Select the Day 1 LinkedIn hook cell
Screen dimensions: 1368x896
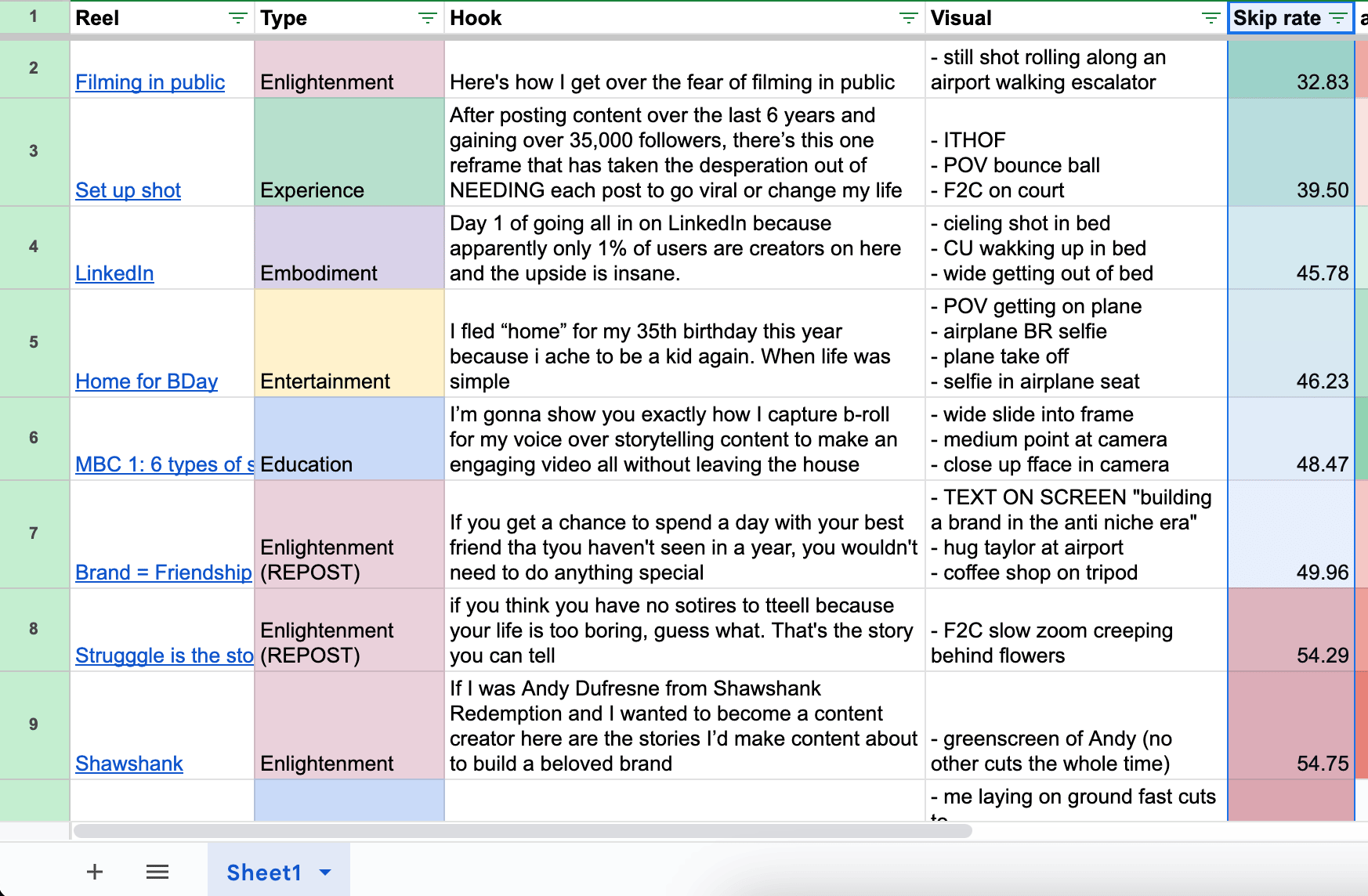click(685, 247)
